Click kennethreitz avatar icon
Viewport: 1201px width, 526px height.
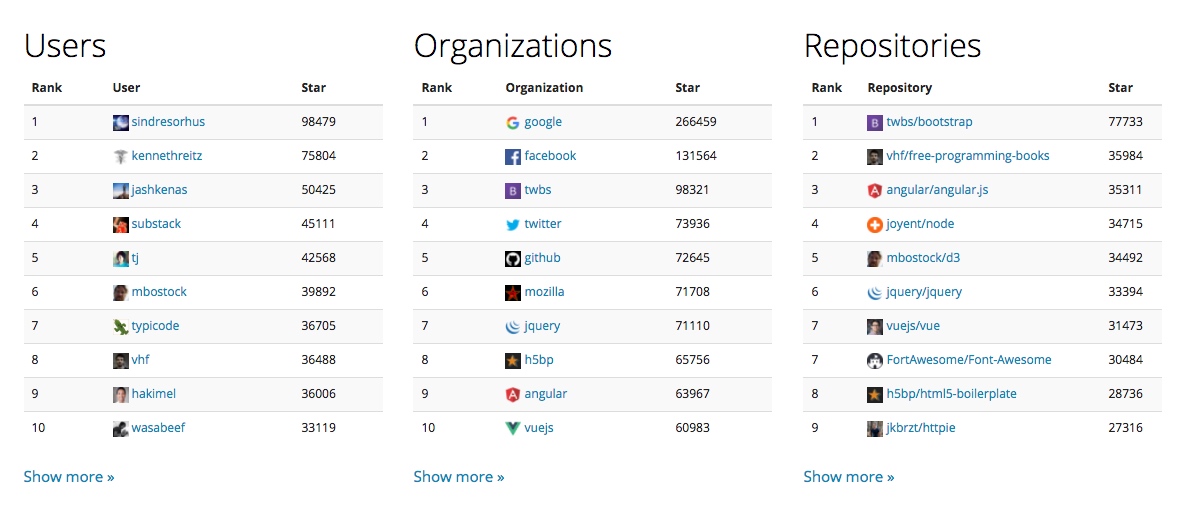pos(121,156)
